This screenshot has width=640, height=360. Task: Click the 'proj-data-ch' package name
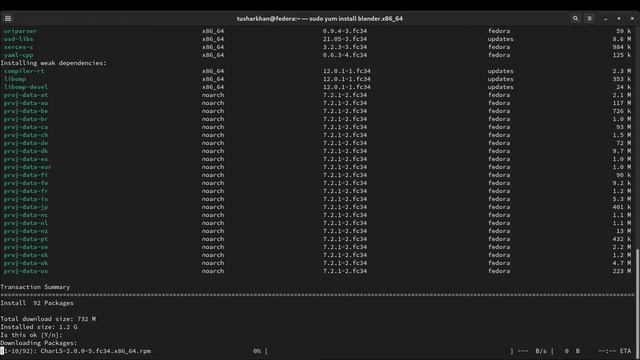click(x=26, y=135)
